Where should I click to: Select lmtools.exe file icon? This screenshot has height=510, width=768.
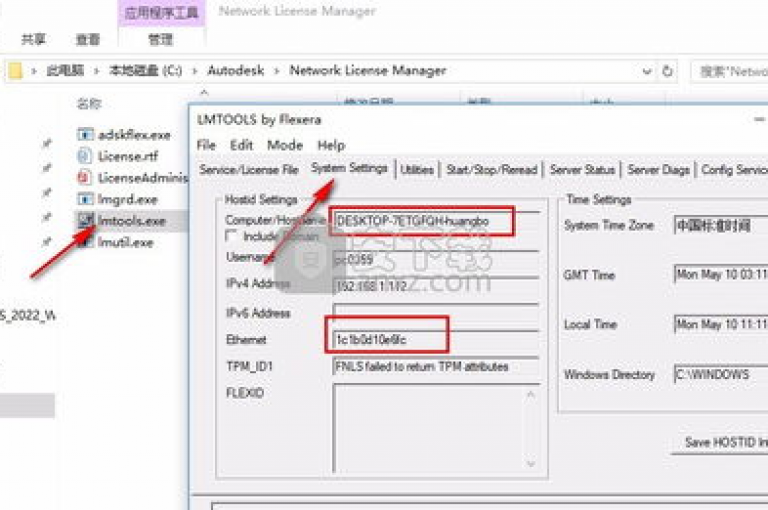click(x=85, y=220)
